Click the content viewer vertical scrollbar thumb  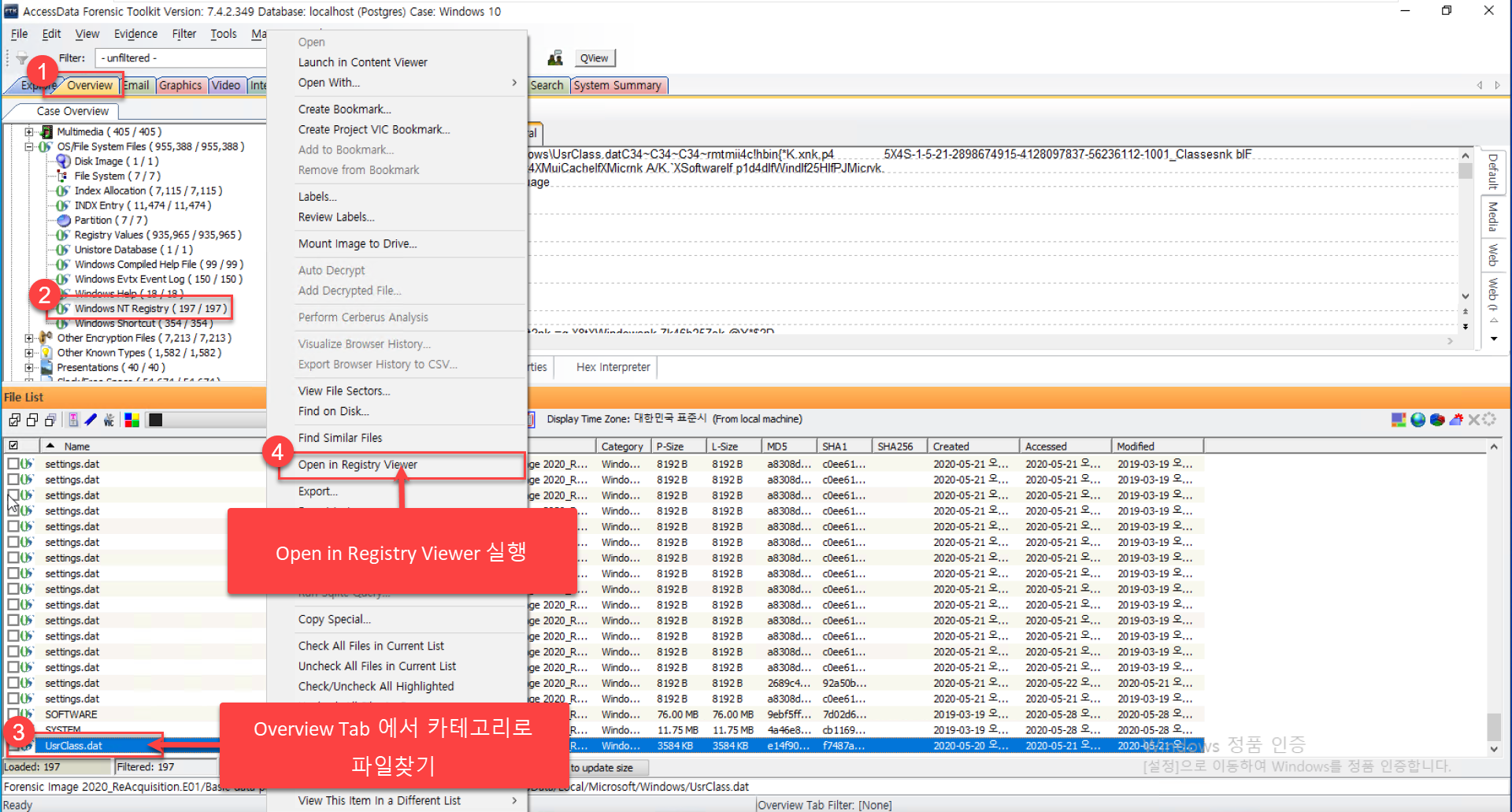click(x=1465, y=170)
